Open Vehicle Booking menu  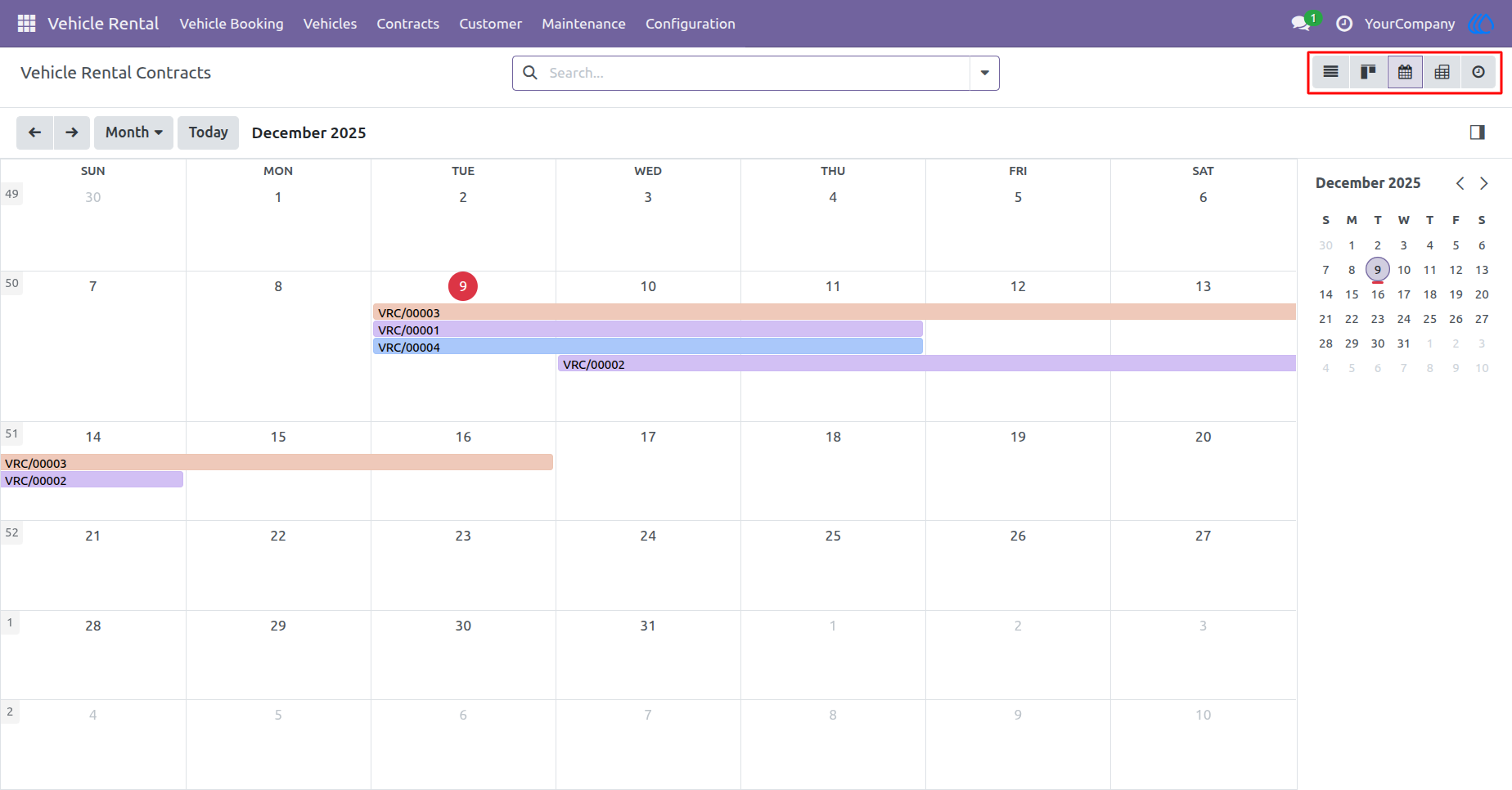tap(232, 24)
